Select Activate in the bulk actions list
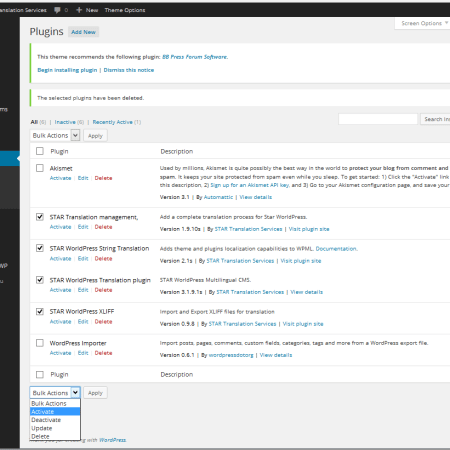The height and width of the screenshot is (450, 450). (x=55, y=412)
